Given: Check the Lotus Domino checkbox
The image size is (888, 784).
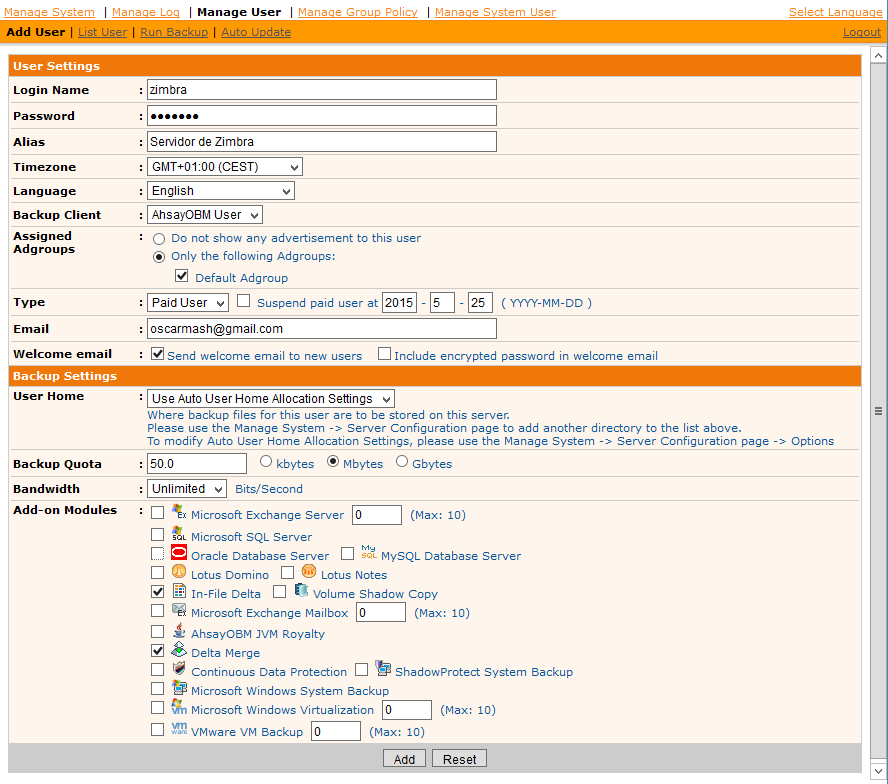Looking at the screenshot, I should coord(157,572).
